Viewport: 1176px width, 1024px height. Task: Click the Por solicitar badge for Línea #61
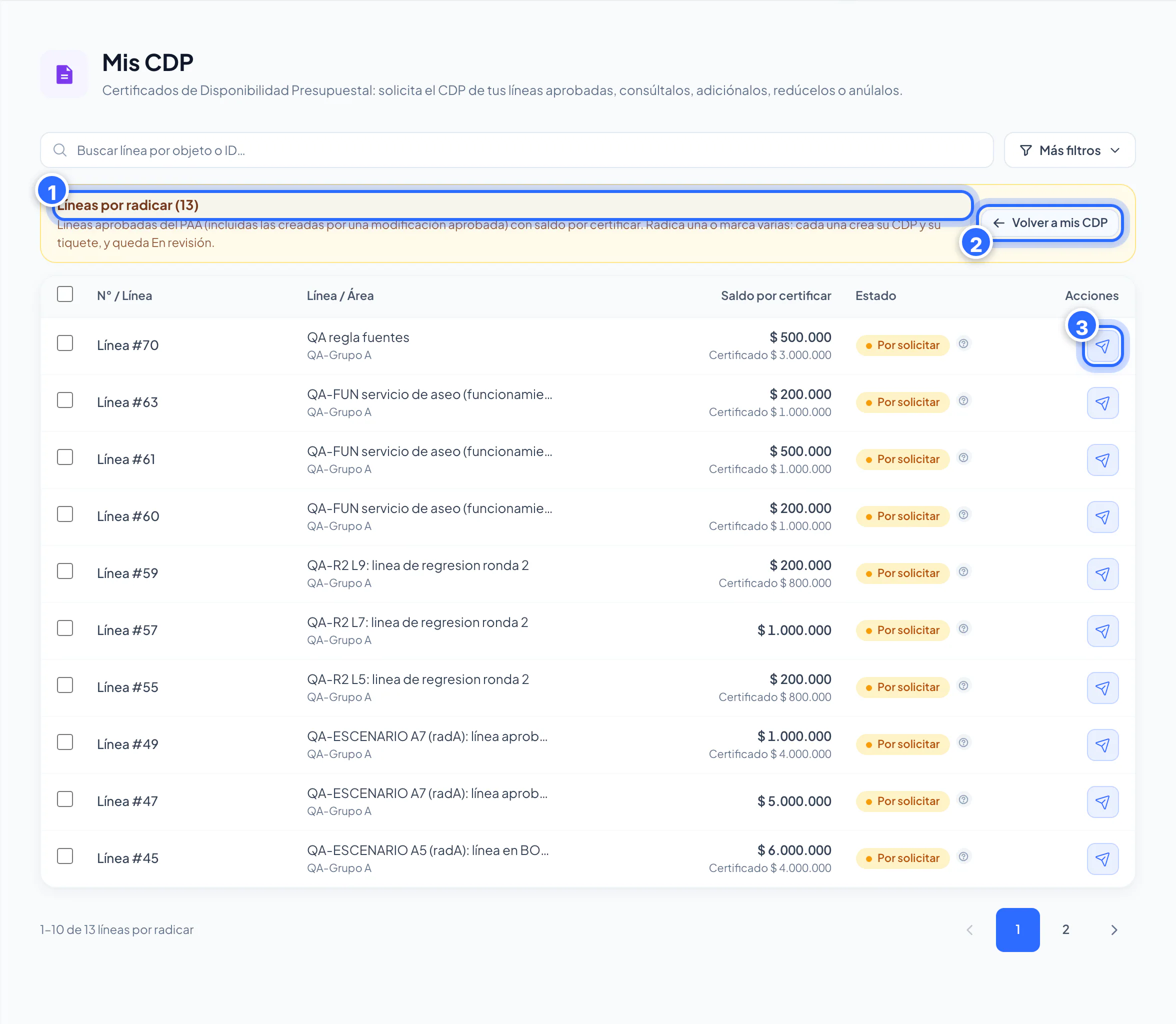[902, 459]
